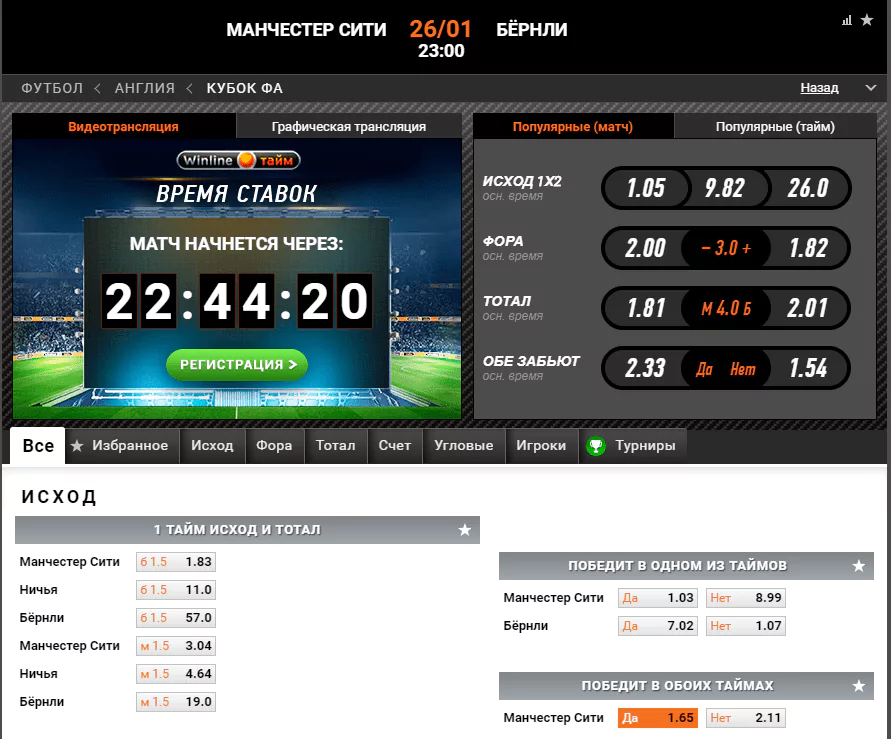Select total over odds 2.01
The height and width of the screenshot is (739, 891).
[808, 308]
